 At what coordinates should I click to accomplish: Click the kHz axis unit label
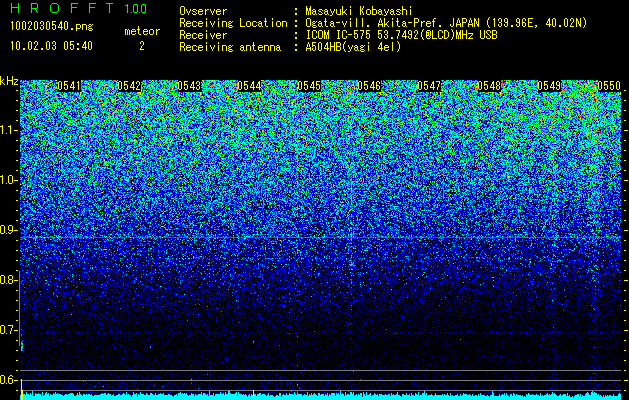click(x=9, y=81)
